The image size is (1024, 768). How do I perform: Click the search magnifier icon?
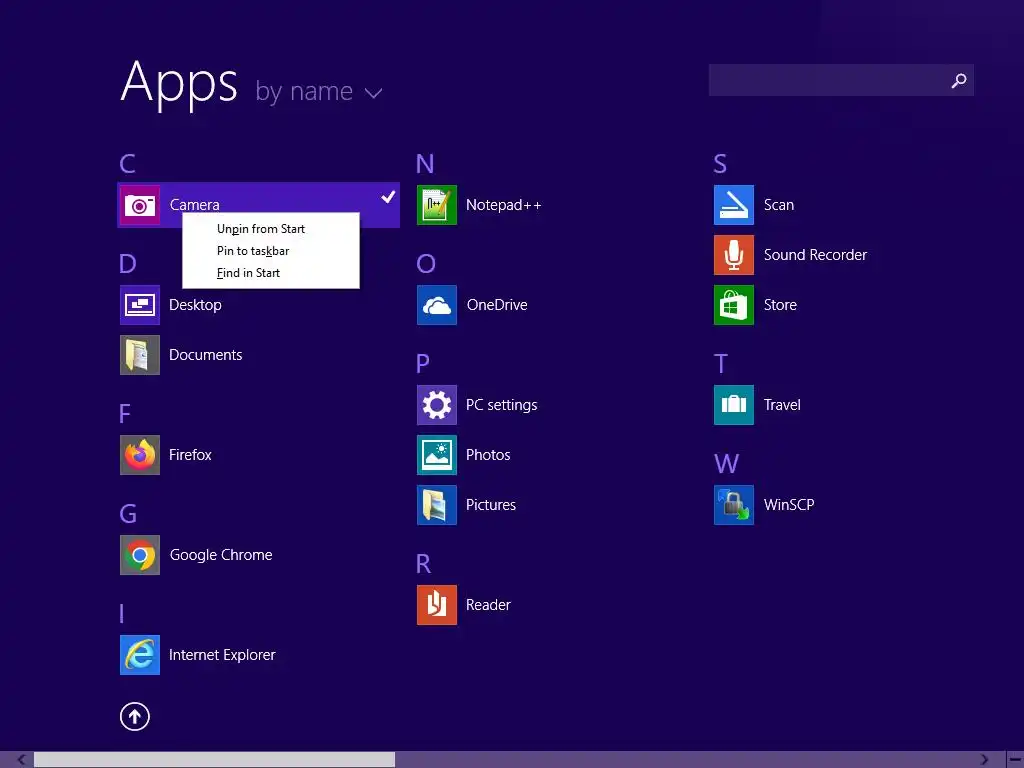tap(959, 80)
